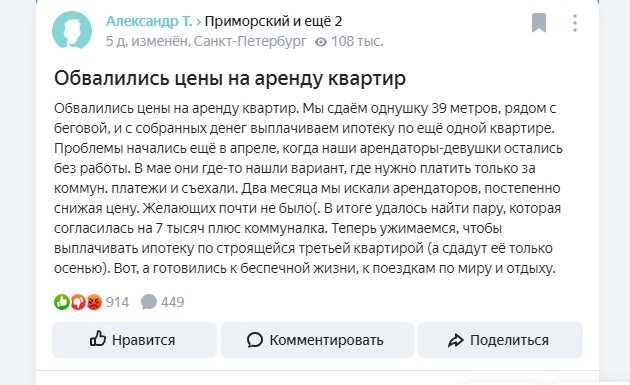
Task: Click the comment bubble icon
Action: pyautogui.click(x=149, y=302)
